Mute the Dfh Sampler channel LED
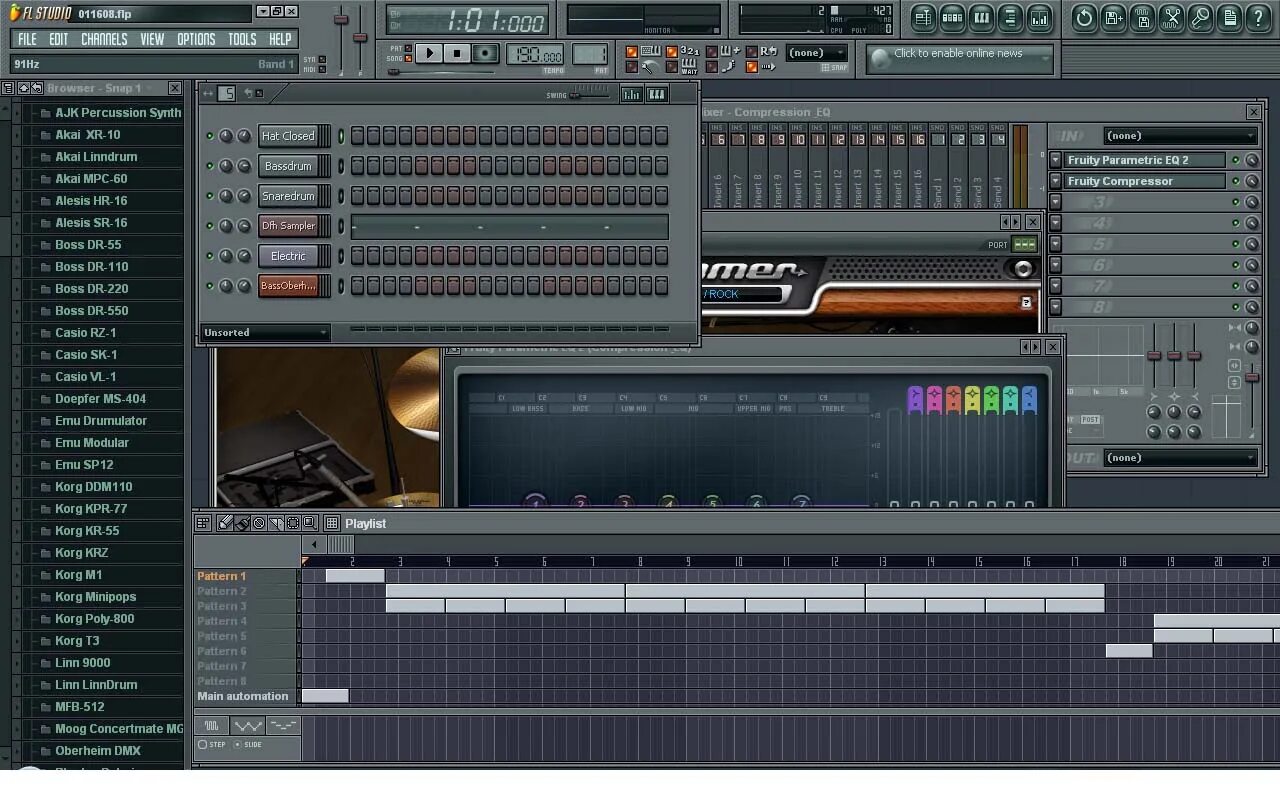1280x800 pixels. (x=209, y=226)
